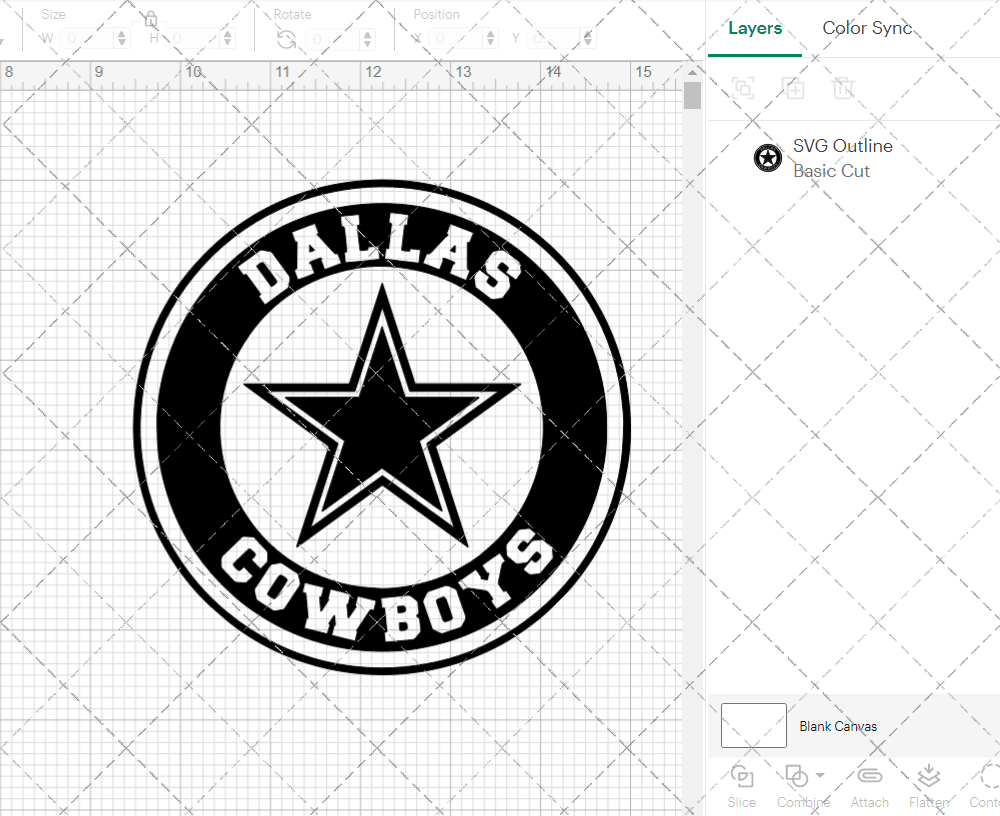Click the Group icon in the Layers panel
1000x816 pixels.
pos(743,88)
